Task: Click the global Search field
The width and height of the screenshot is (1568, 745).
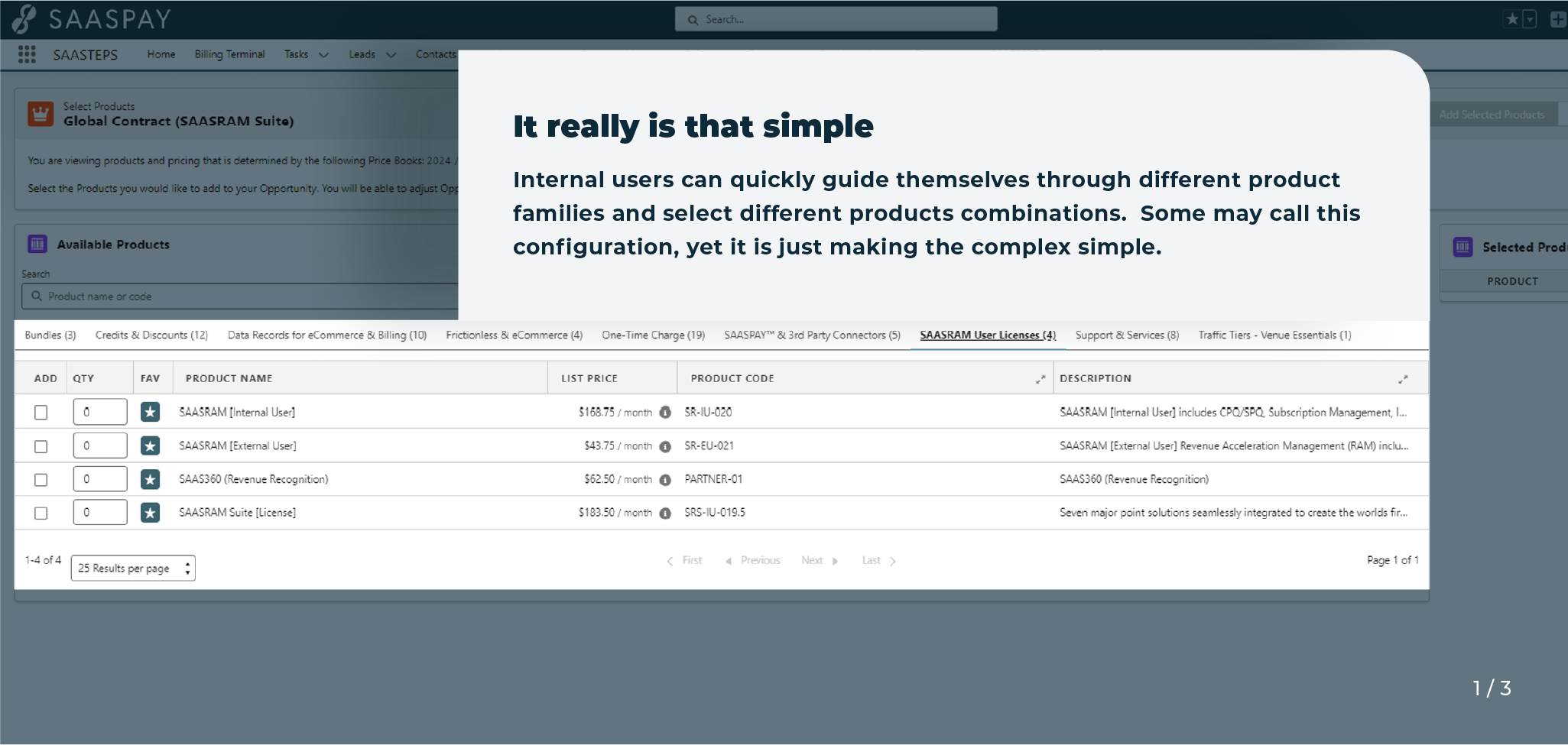Action: pos(836,19)
